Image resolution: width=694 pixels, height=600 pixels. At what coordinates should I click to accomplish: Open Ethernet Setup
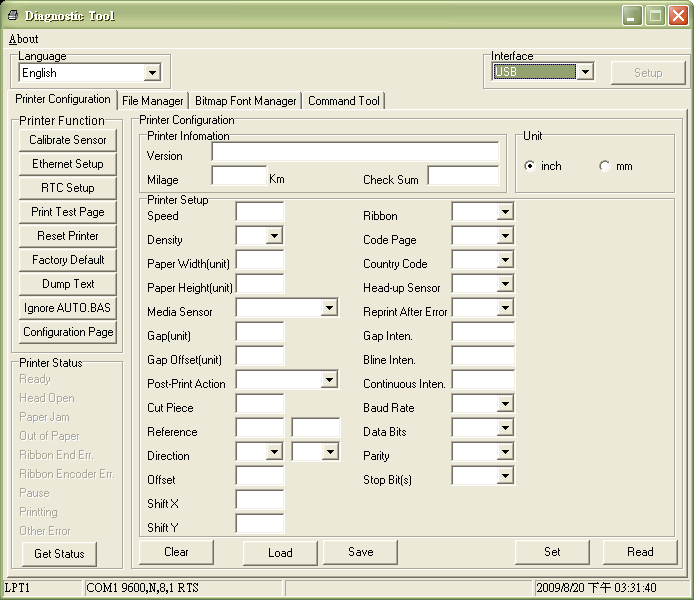click(x=68, y=164)
